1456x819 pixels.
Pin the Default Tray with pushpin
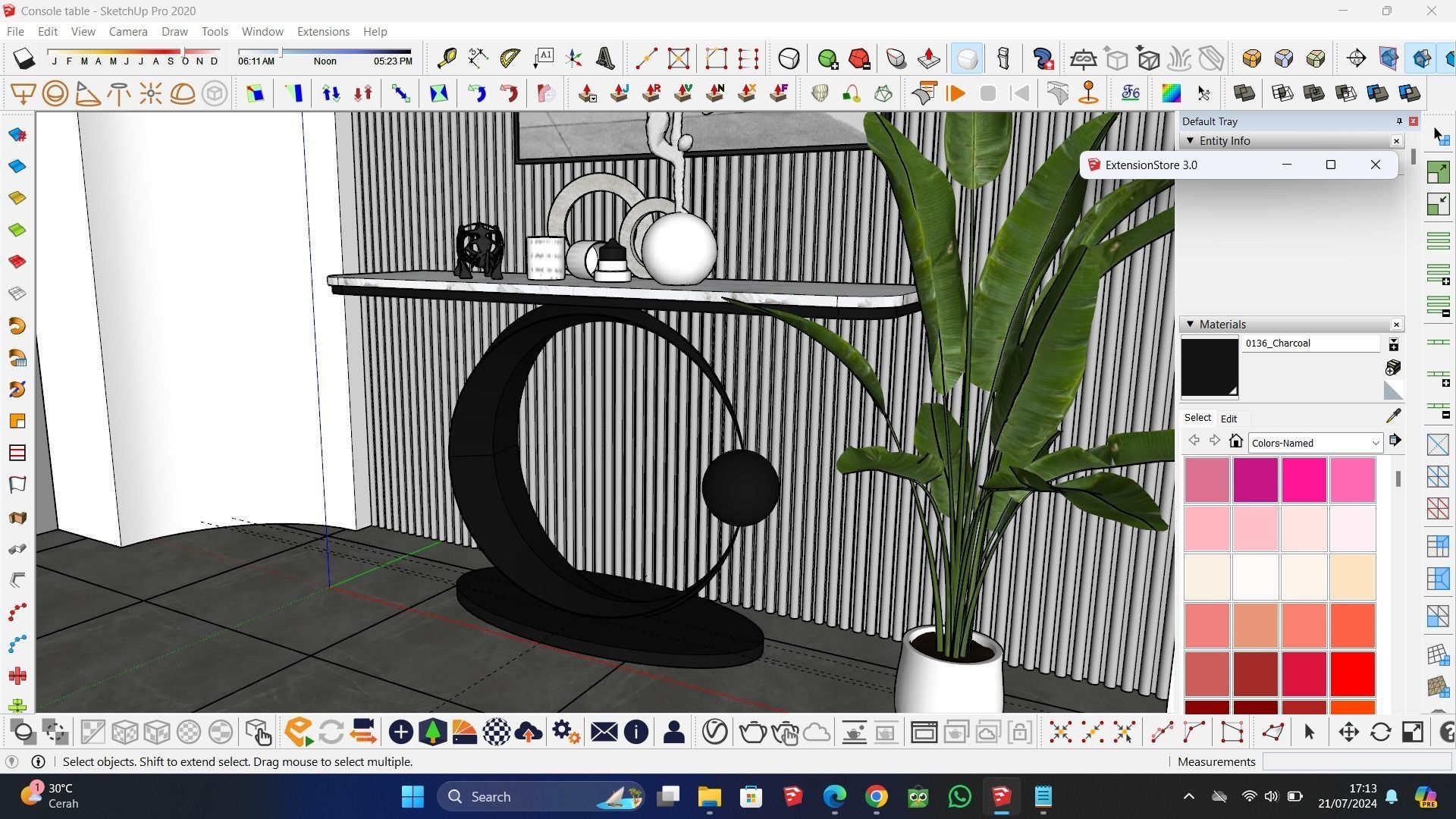point(1399,121)
